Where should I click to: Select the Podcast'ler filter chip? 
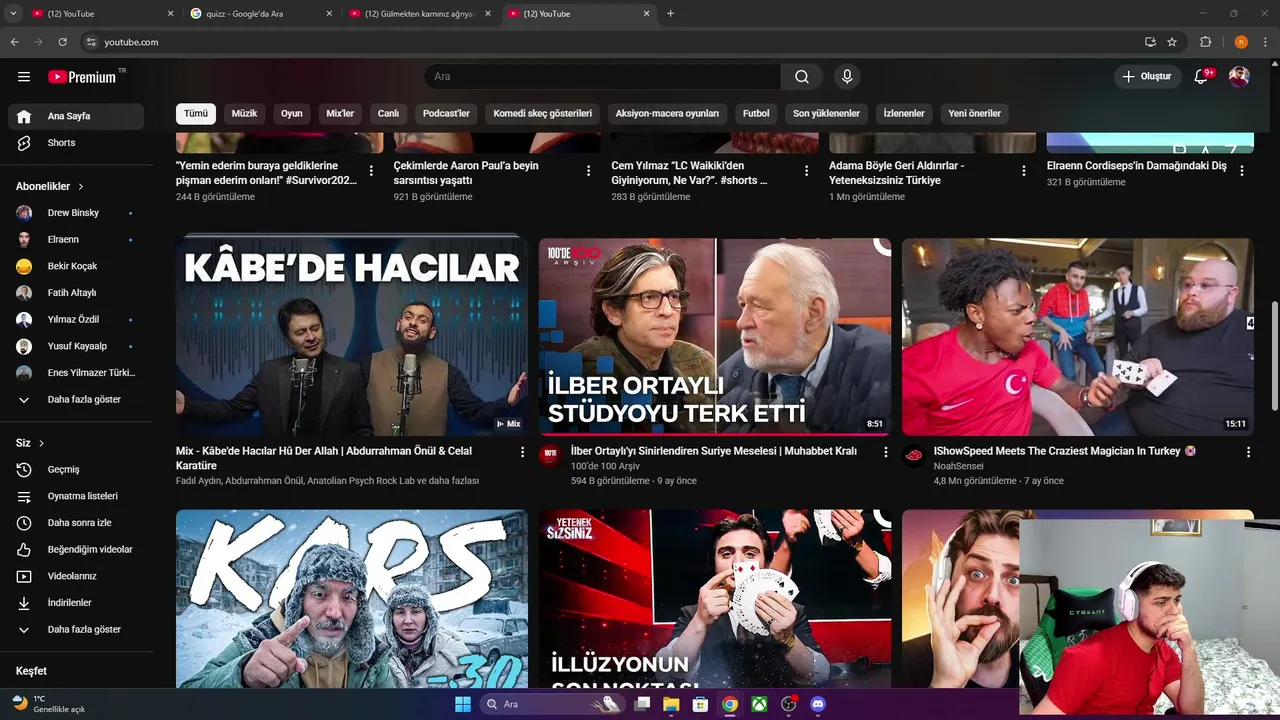[446, 114]
